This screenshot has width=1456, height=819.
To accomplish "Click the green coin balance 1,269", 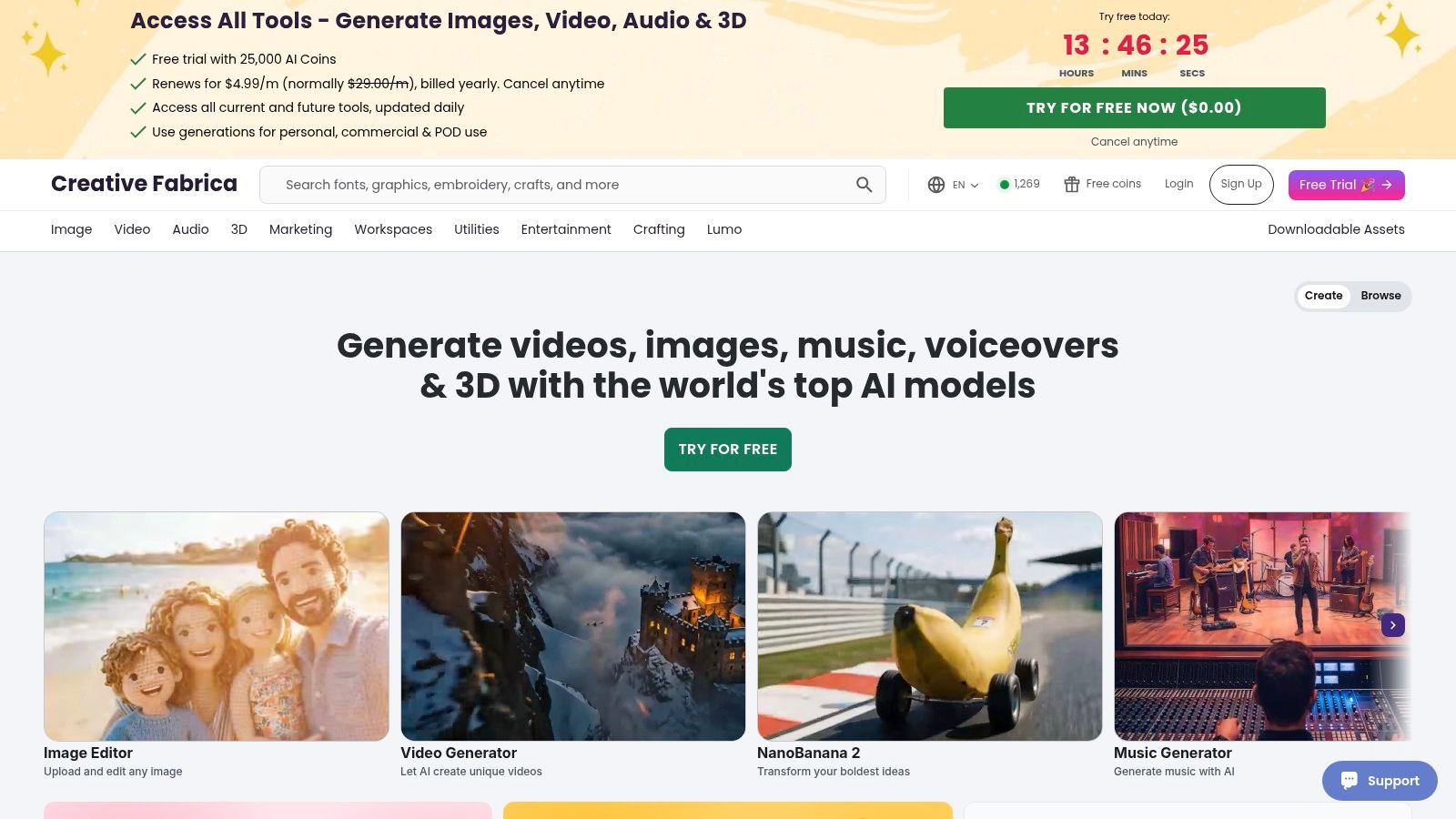I will 1019,184.
